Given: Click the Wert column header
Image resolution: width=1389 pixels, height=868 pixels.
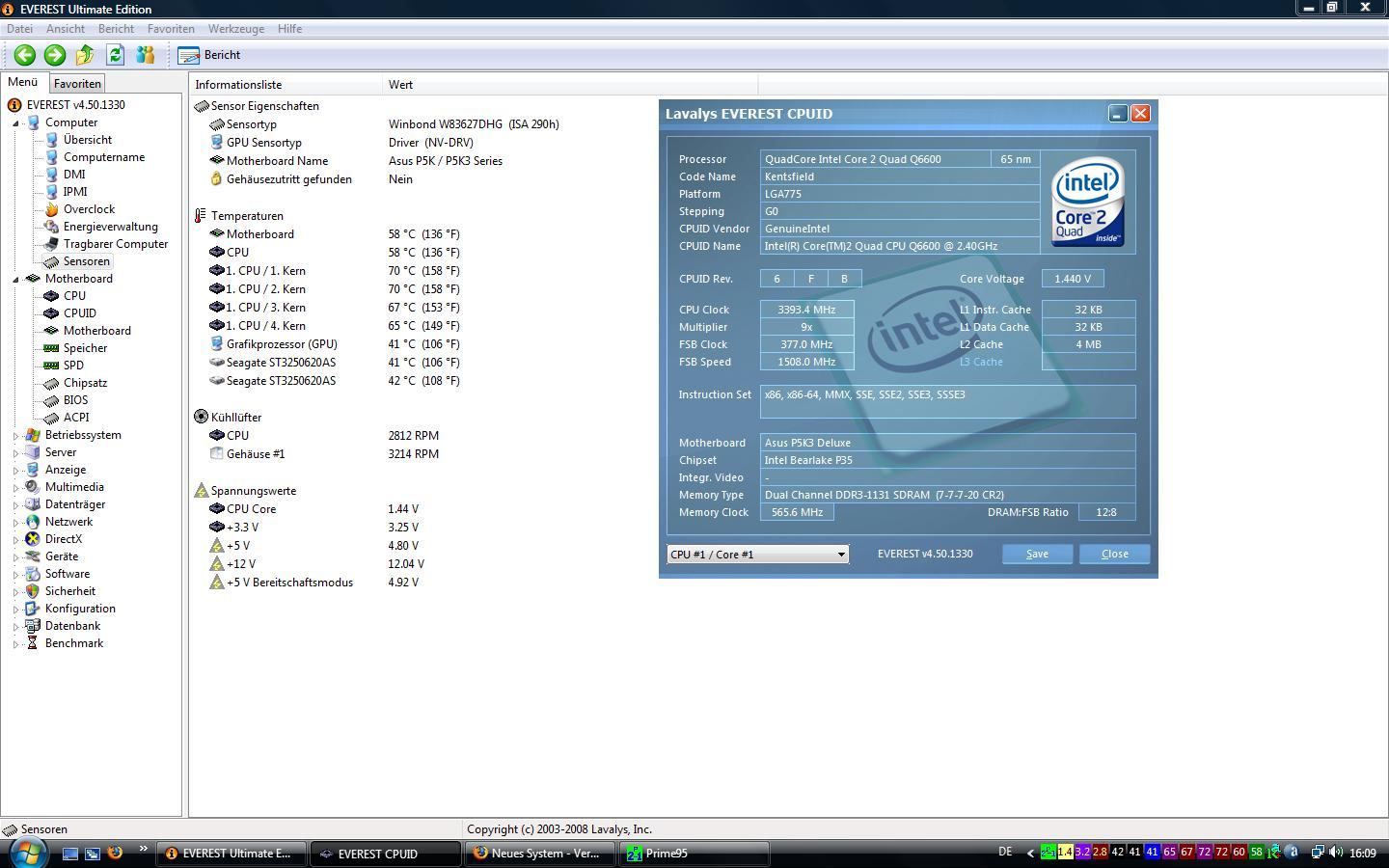Looking at the screenshot, I should point(569,85).
